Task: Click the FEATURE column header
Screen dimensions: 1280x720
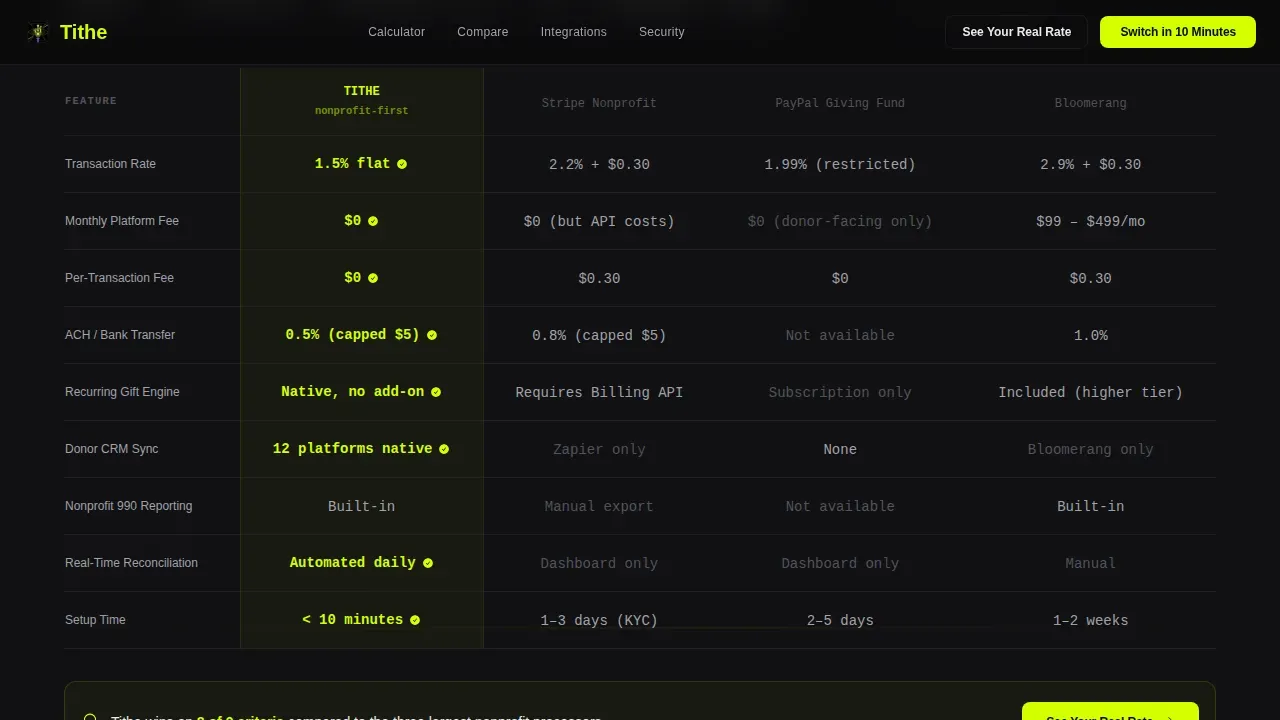Action: tap(91, 101)
